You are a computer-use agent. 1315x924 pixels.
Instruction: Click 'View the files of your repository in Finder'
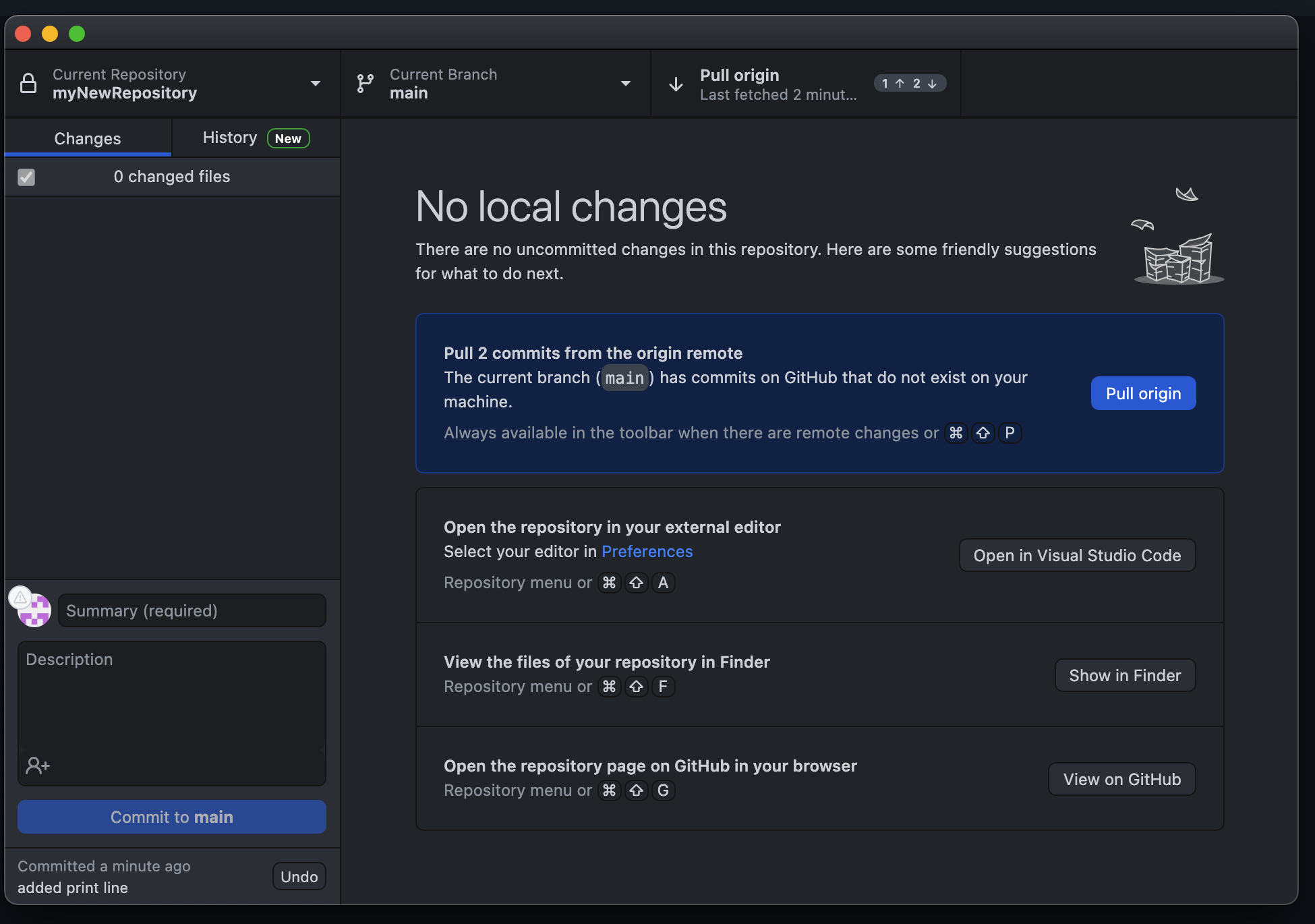coord(607,662)
